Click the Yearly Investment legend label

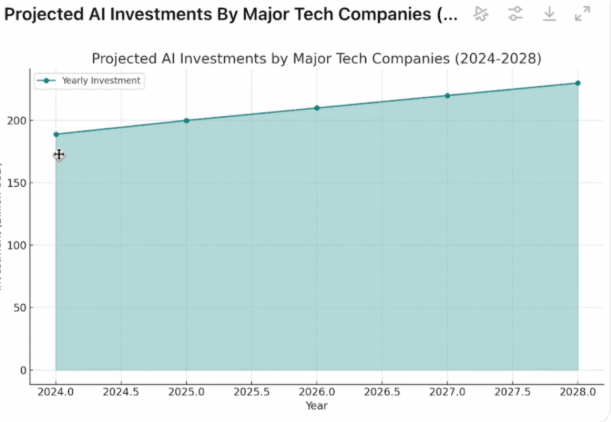pyautogui.click(x=101, y=80)
